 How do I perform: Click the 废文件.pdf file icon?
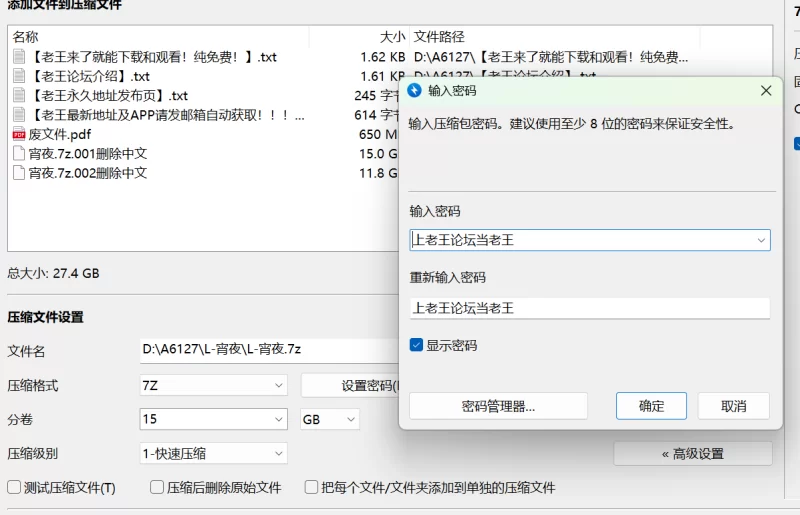19,134
